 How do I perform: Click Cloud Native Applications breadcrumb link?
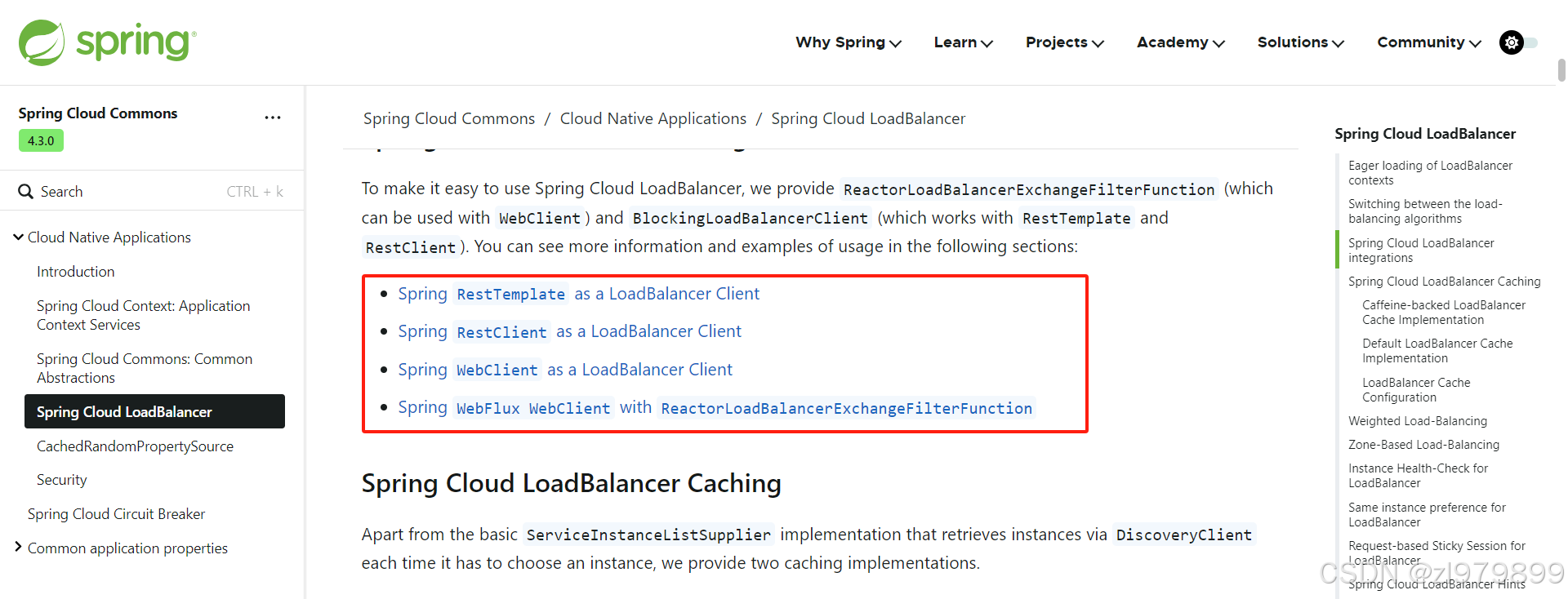click(653, 118)
